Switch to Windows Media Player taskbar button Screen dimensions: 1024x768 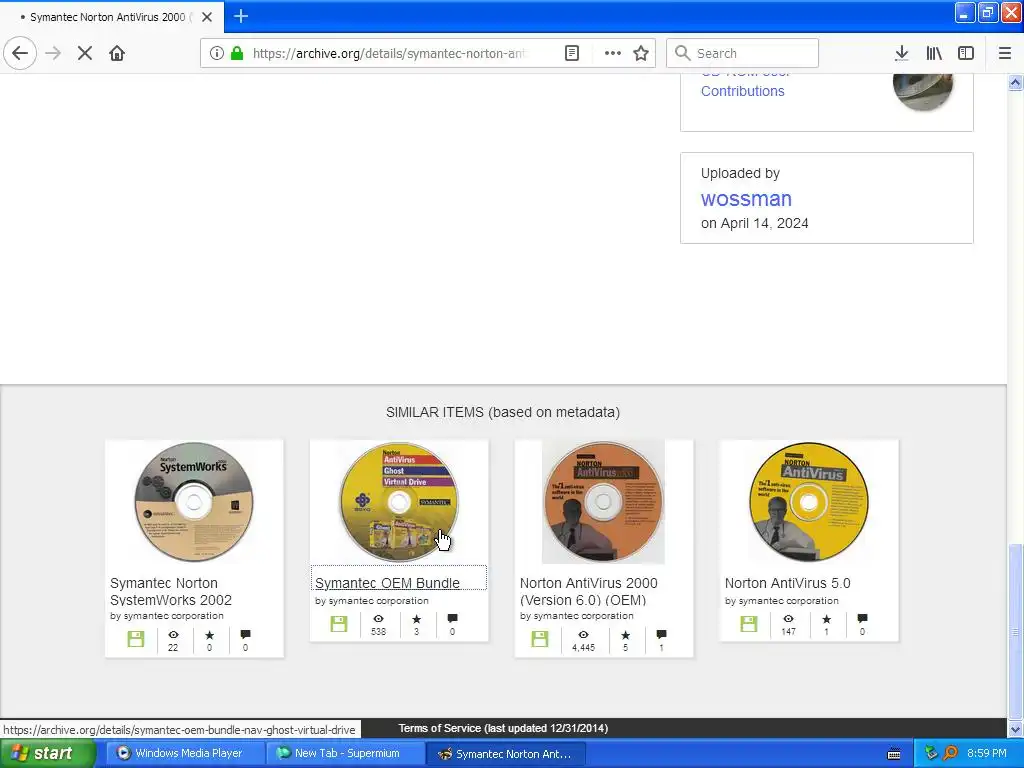(x=185, y=753)
